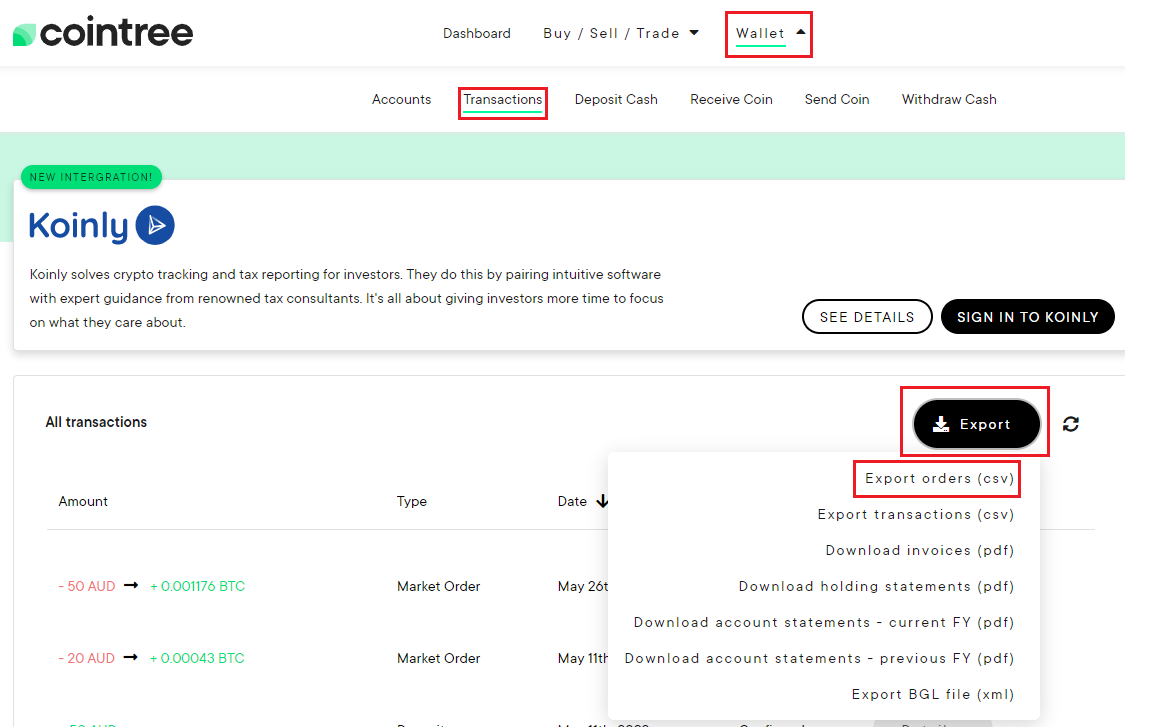Sort transactions by the Date arrow

pyautogui.click(x=602, y=501)
